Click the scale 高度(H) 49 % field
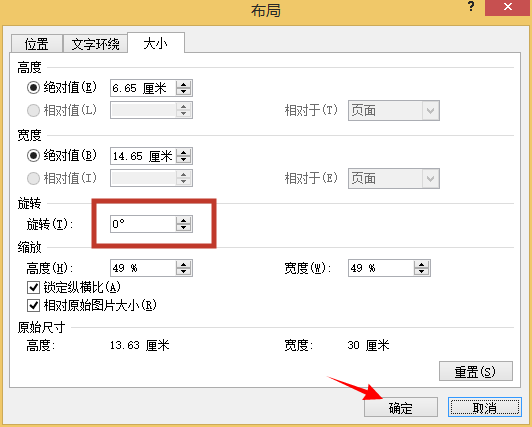The width and height of the screenshot is (532, 427). click(143, 268)
